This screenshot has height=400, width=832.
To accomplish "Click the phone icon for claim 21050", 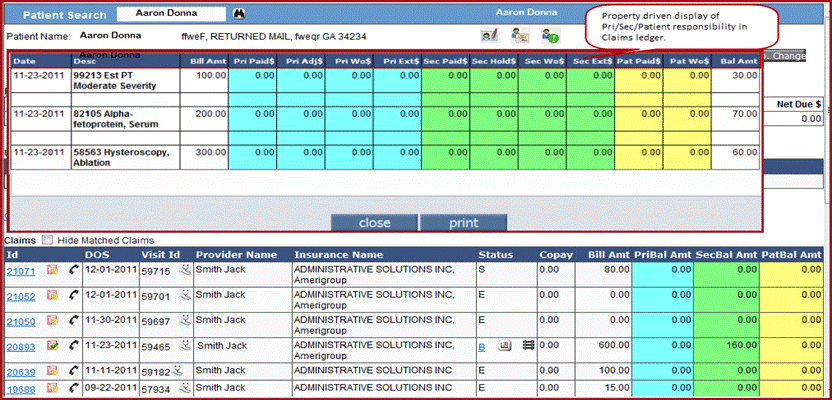I will point(73,320).
